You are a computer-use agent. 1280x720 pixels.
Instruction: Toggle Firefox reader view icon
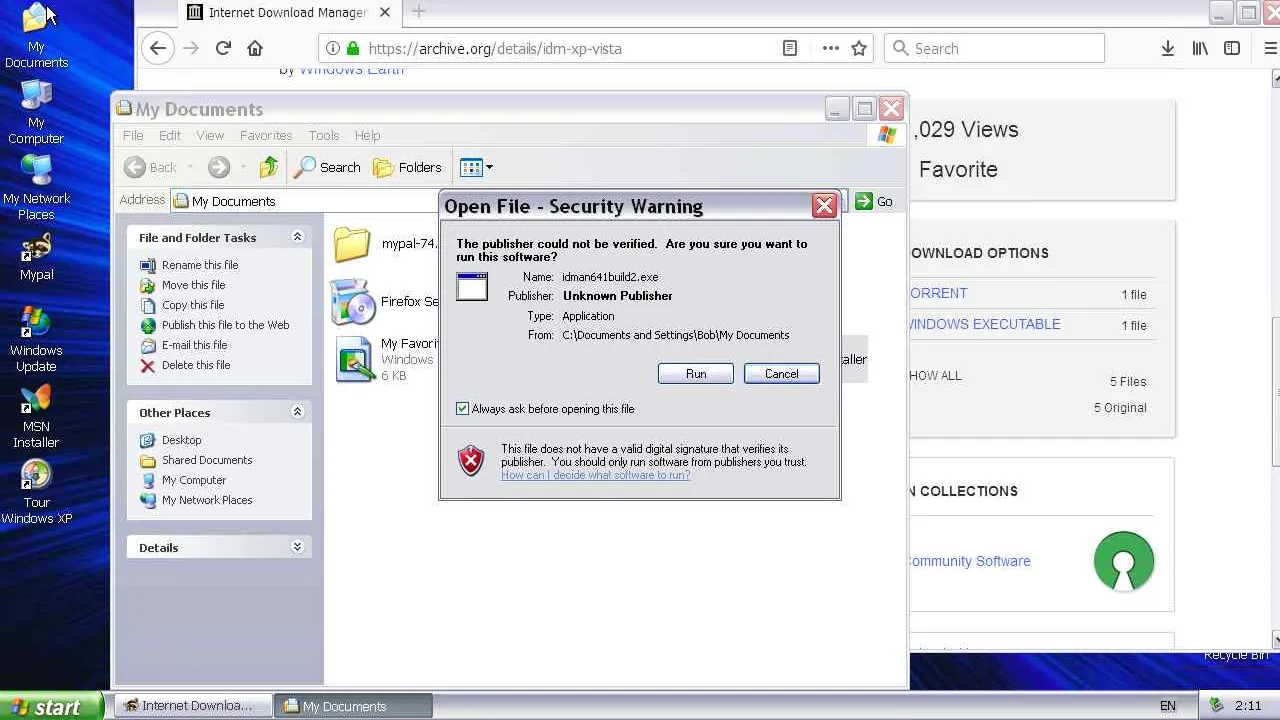pyautogui.click(x=790, y=48)
